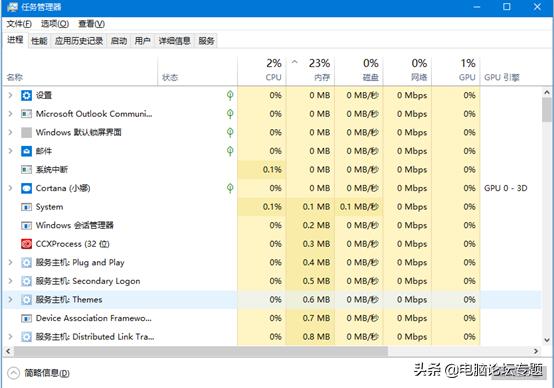This screenshot has width=554, height=388.
Task: Click the leaf status icon for Cortana
Action: click(230, 188)
